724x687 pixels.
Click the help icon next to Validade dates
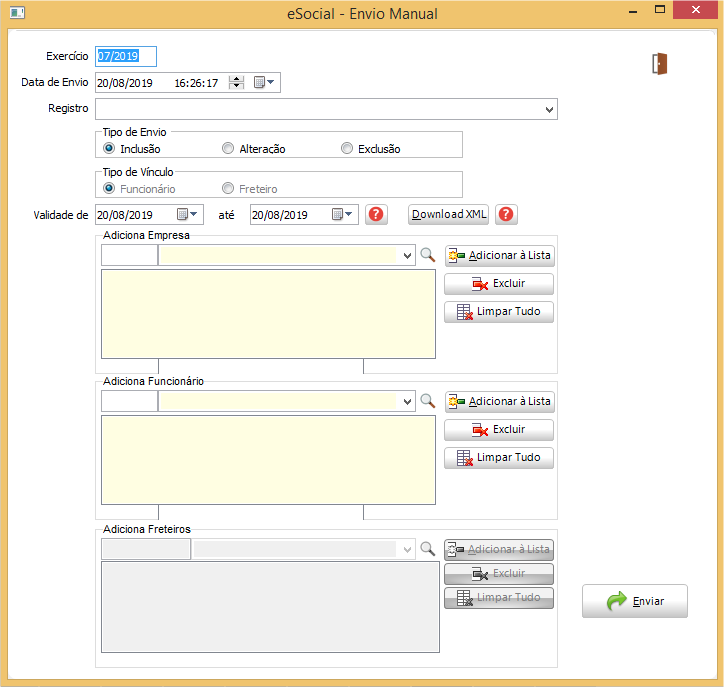tap(376, 214)
